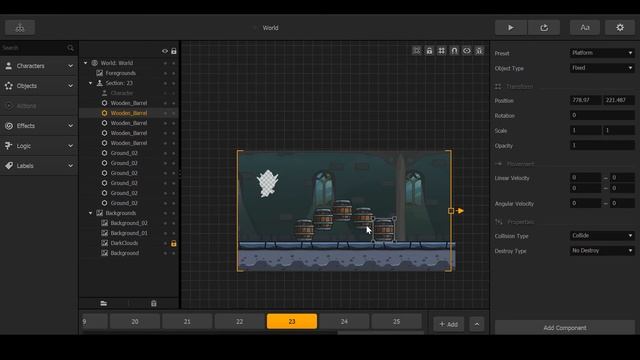Image resolution: width=640 pixels, height=360 pixels.
Task: Unlock the DarkClouds orange lock
Action: [174, 243]
